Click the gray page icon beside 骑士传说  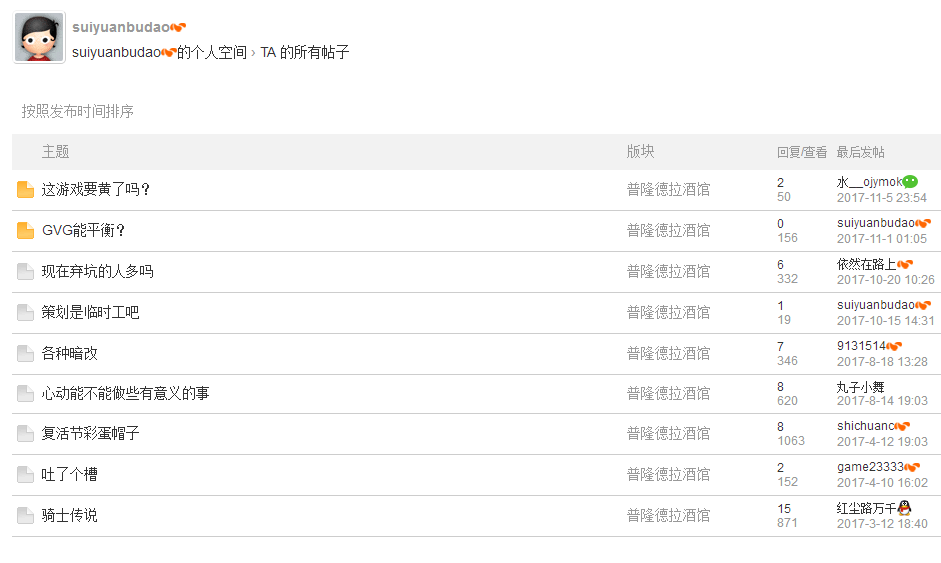point(25,516)
